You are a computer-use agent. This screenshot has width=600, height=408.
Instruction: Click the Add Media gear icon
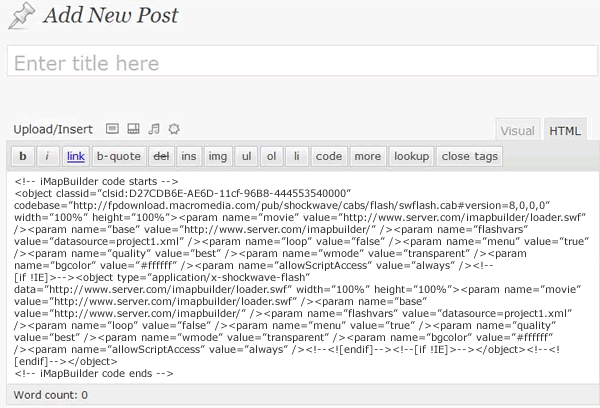pyautogui.click(x=174, y=129)
